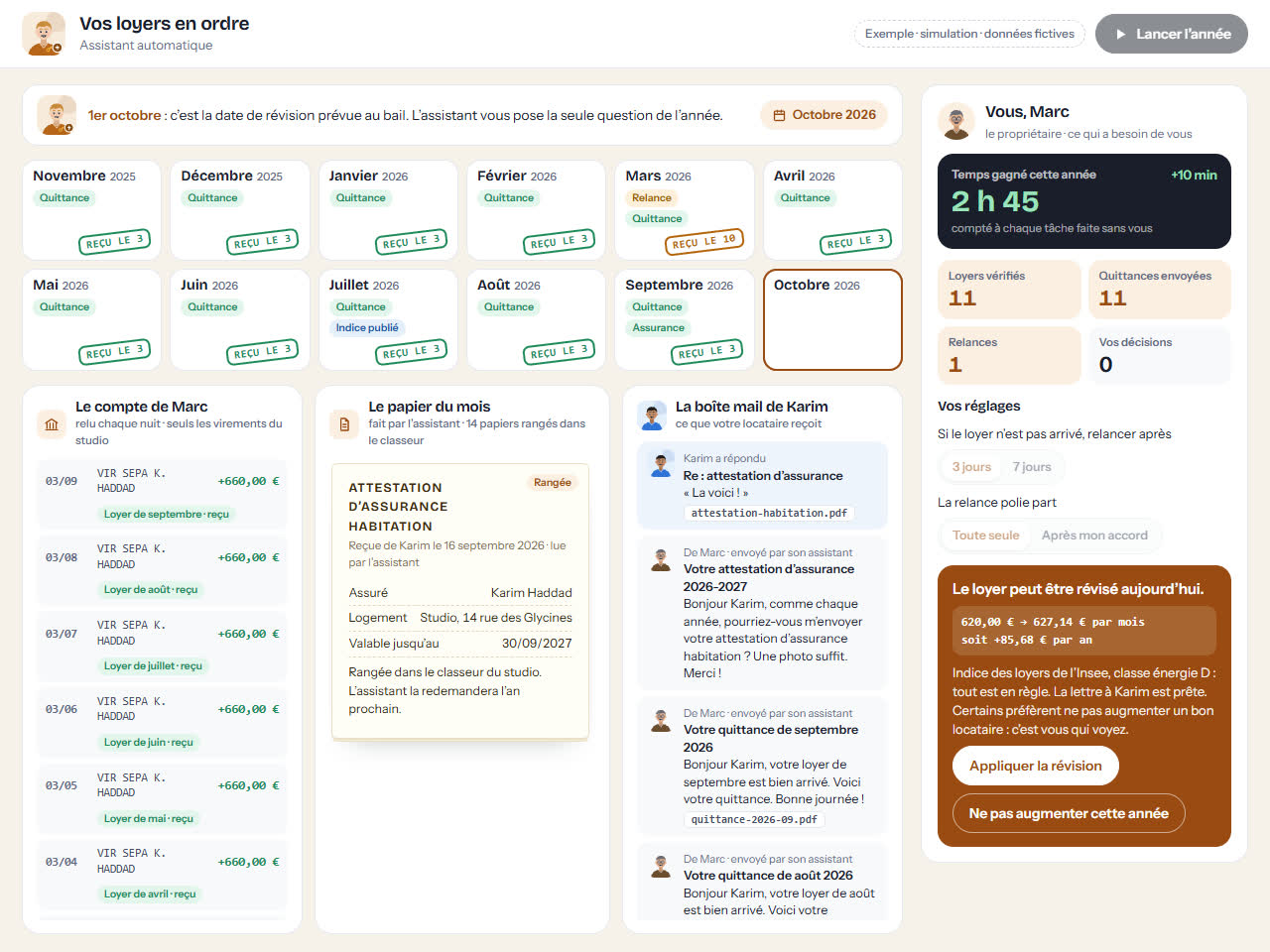Choose "Toute seule" for the polite reminder

point(986,535)
